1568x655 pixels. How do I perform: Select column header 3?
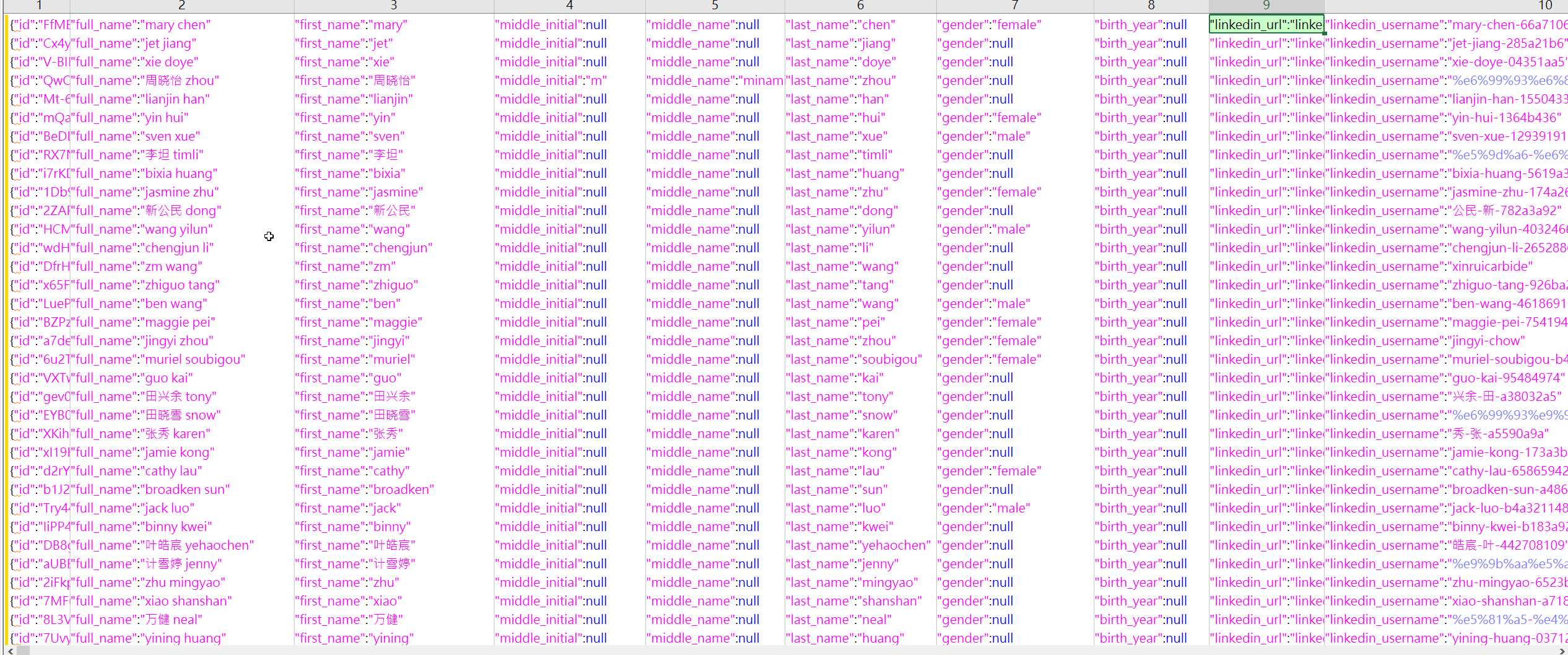click(394, 6)
